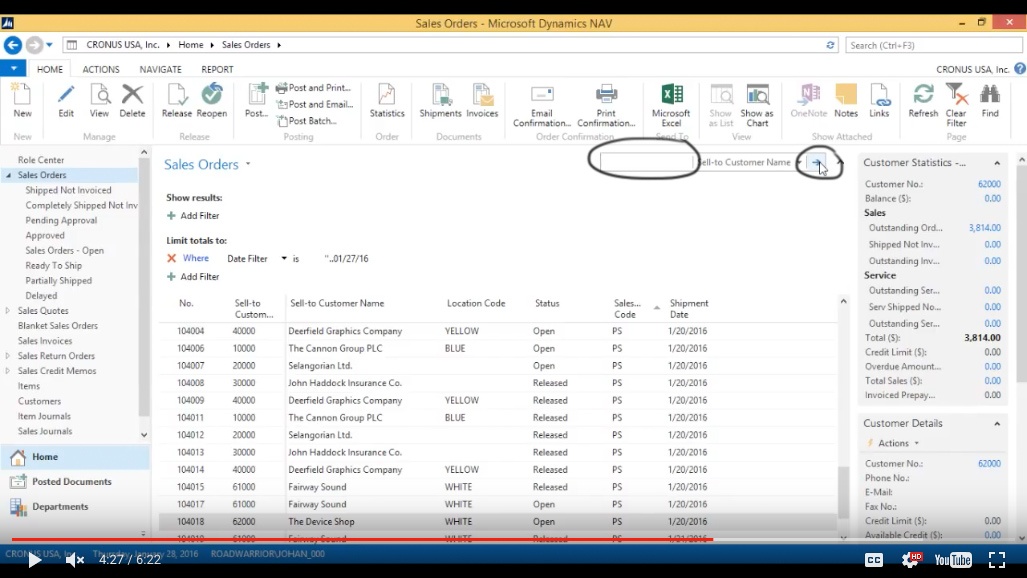1027x578 pixels.
Task: Select Shipped Not Invoiced view
Action: coord(68,190)
